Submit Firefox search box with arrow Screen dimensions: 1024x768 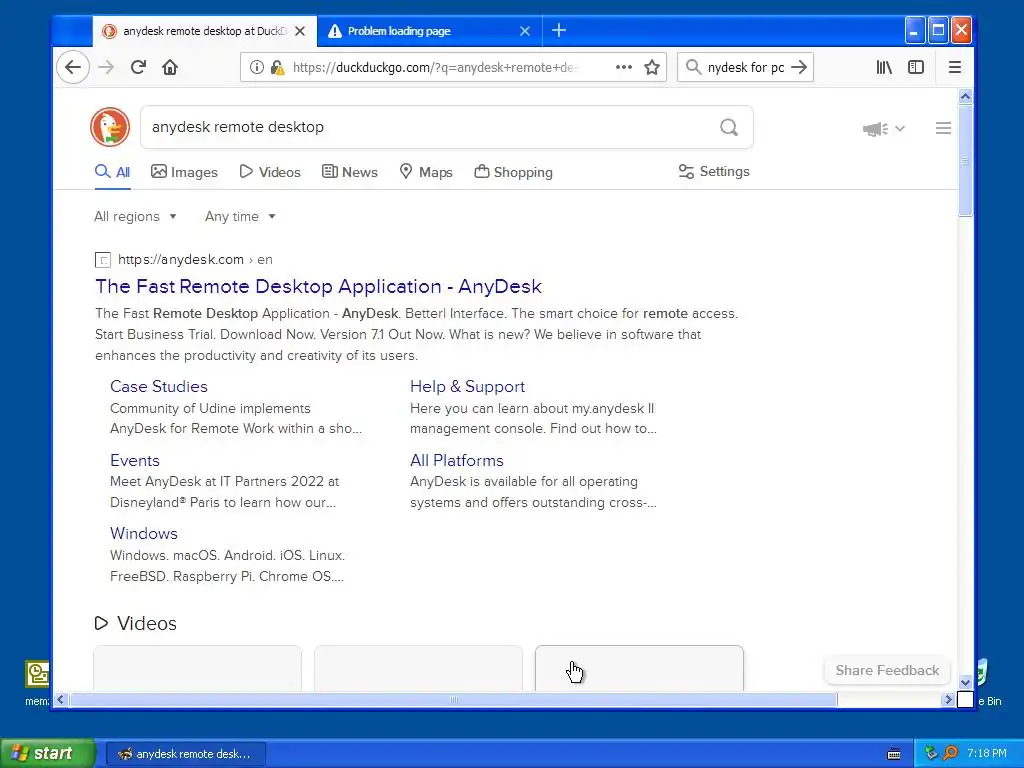click(x=799, y=67)
